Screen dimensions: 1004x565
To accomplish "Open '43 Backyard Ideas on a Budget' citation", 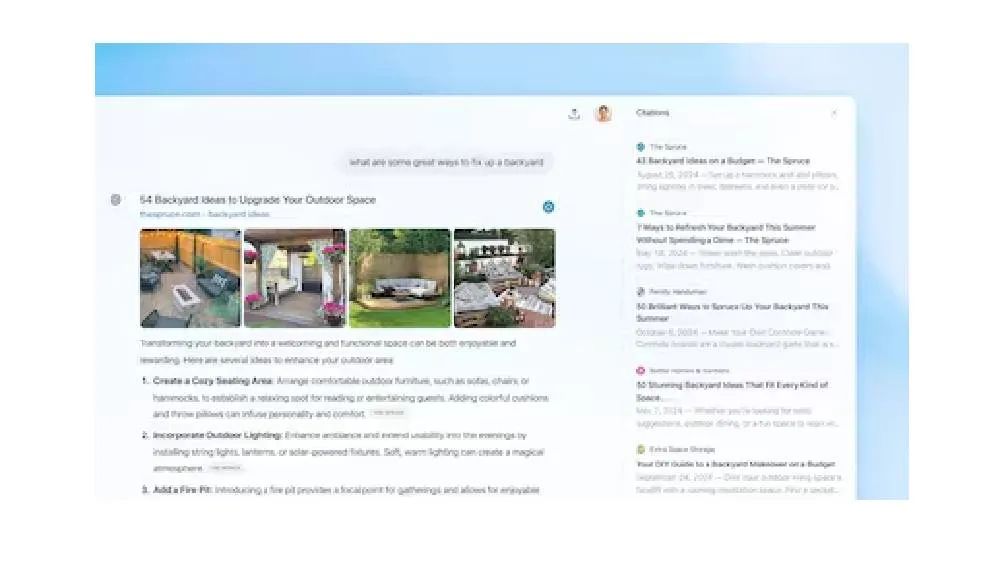I will 722,160.
